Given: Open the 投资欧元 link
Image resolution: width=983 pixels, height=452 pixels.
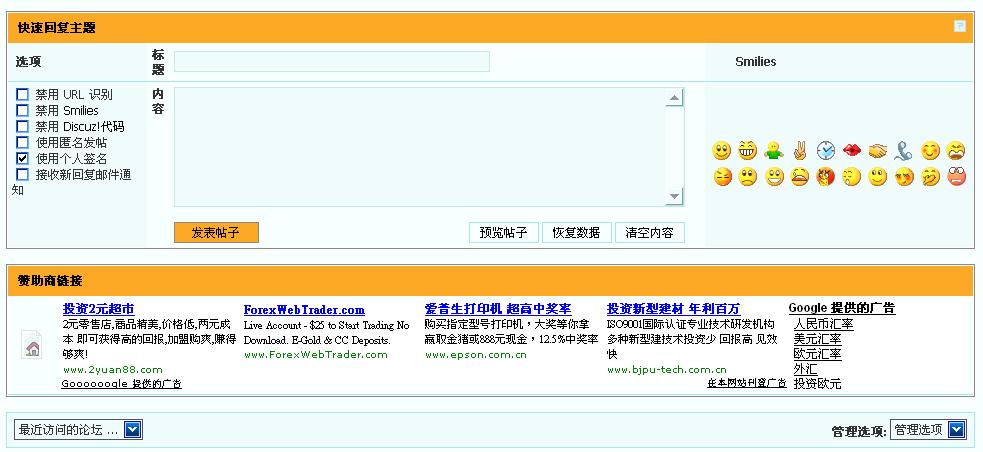Looking at the screenshot, I should point(817,384).
